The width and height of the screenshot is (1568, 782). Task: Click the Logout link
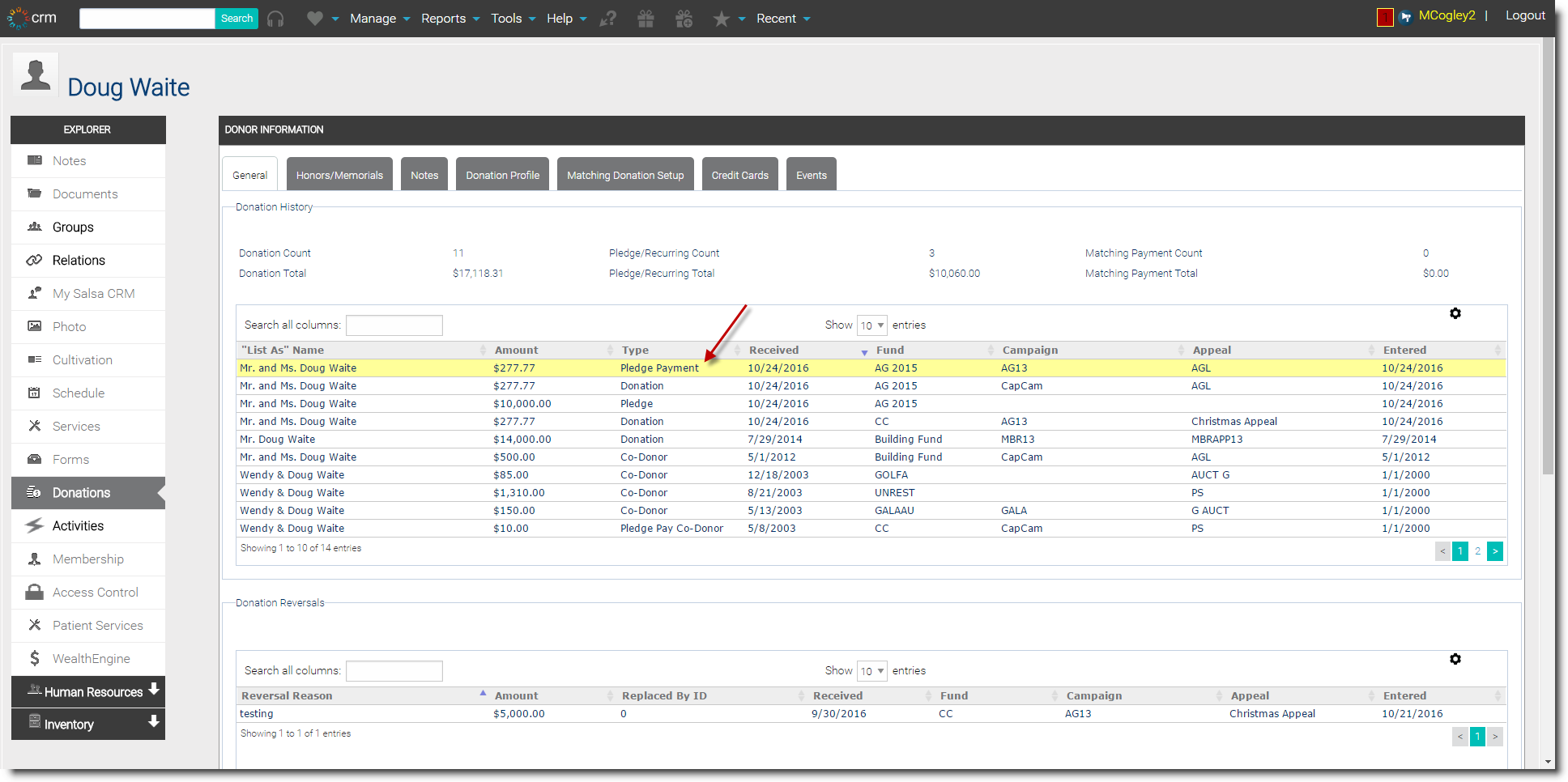tap(1525, 15)
